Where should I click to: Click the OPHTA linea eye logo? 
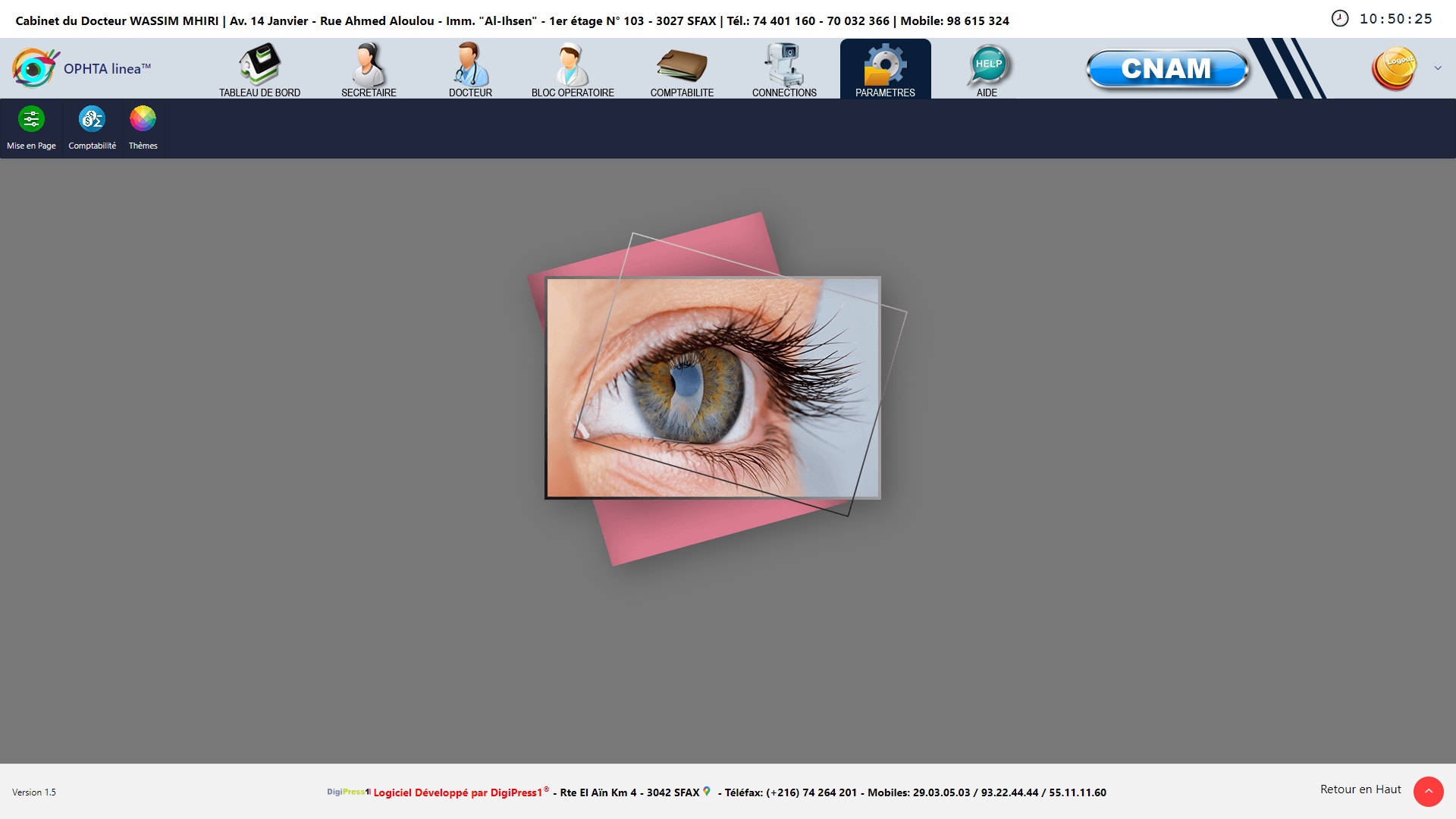35,67
